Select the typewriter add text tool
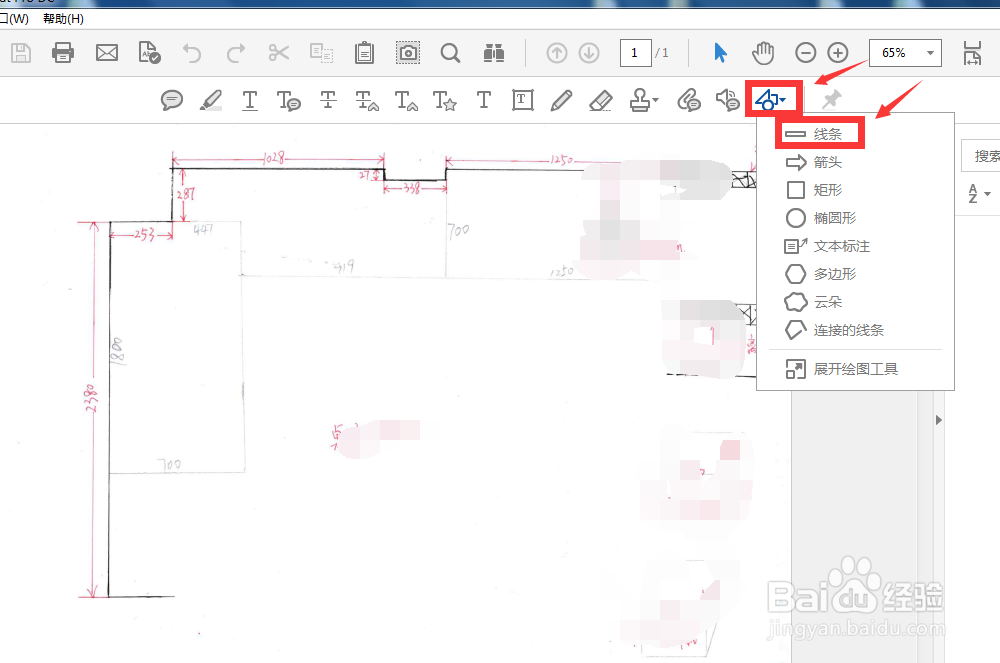The height and width of the screenshot is (663, 1000). 483,100
